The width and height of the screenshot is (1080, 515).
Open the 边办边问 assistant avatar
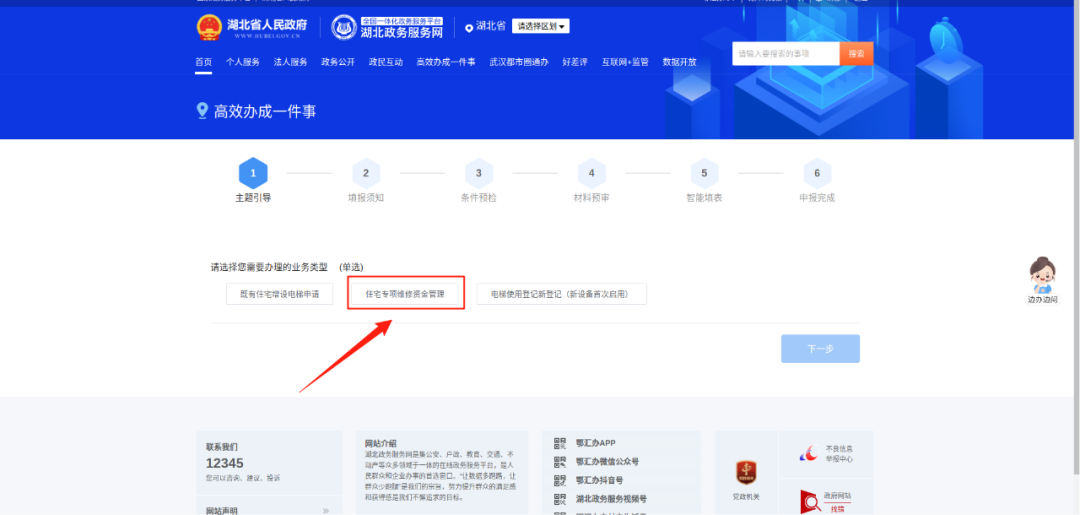[1042, 274]
